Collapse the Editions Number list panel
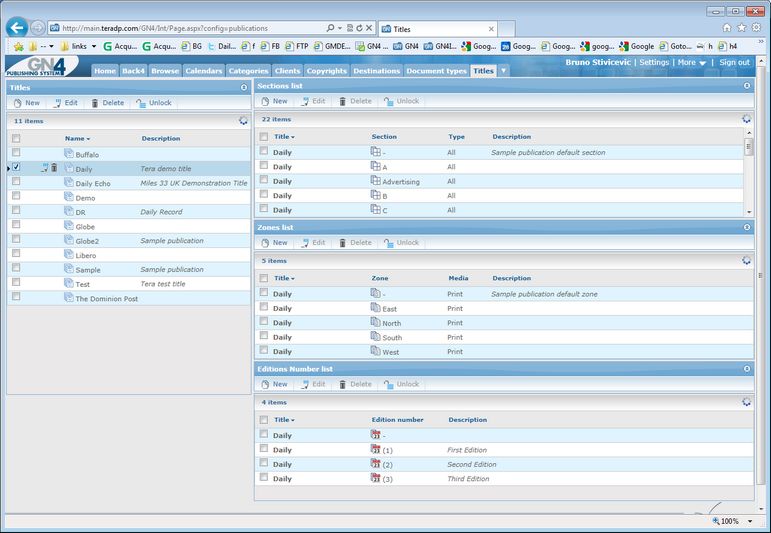This screenshot has height=533, width=771. pos(747,369)
